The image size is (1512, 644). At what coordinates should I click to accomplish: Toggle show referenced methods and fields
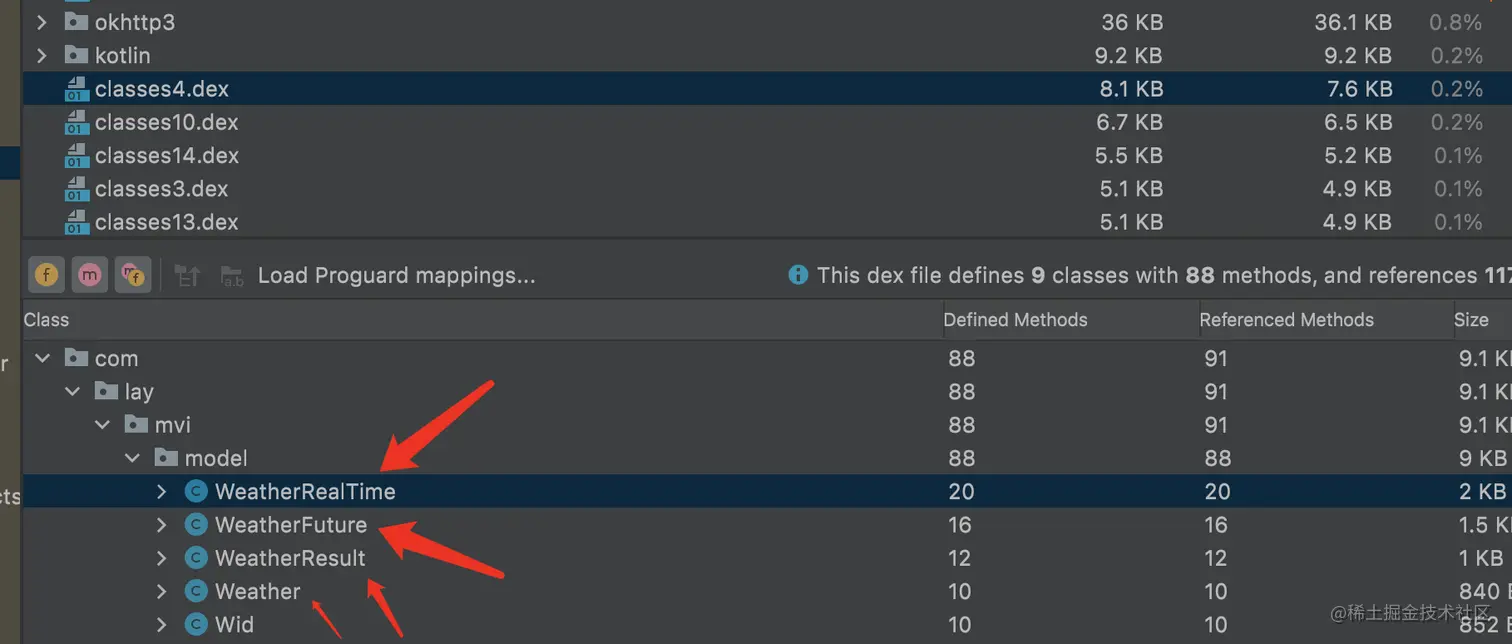click(x=132, y=275)
